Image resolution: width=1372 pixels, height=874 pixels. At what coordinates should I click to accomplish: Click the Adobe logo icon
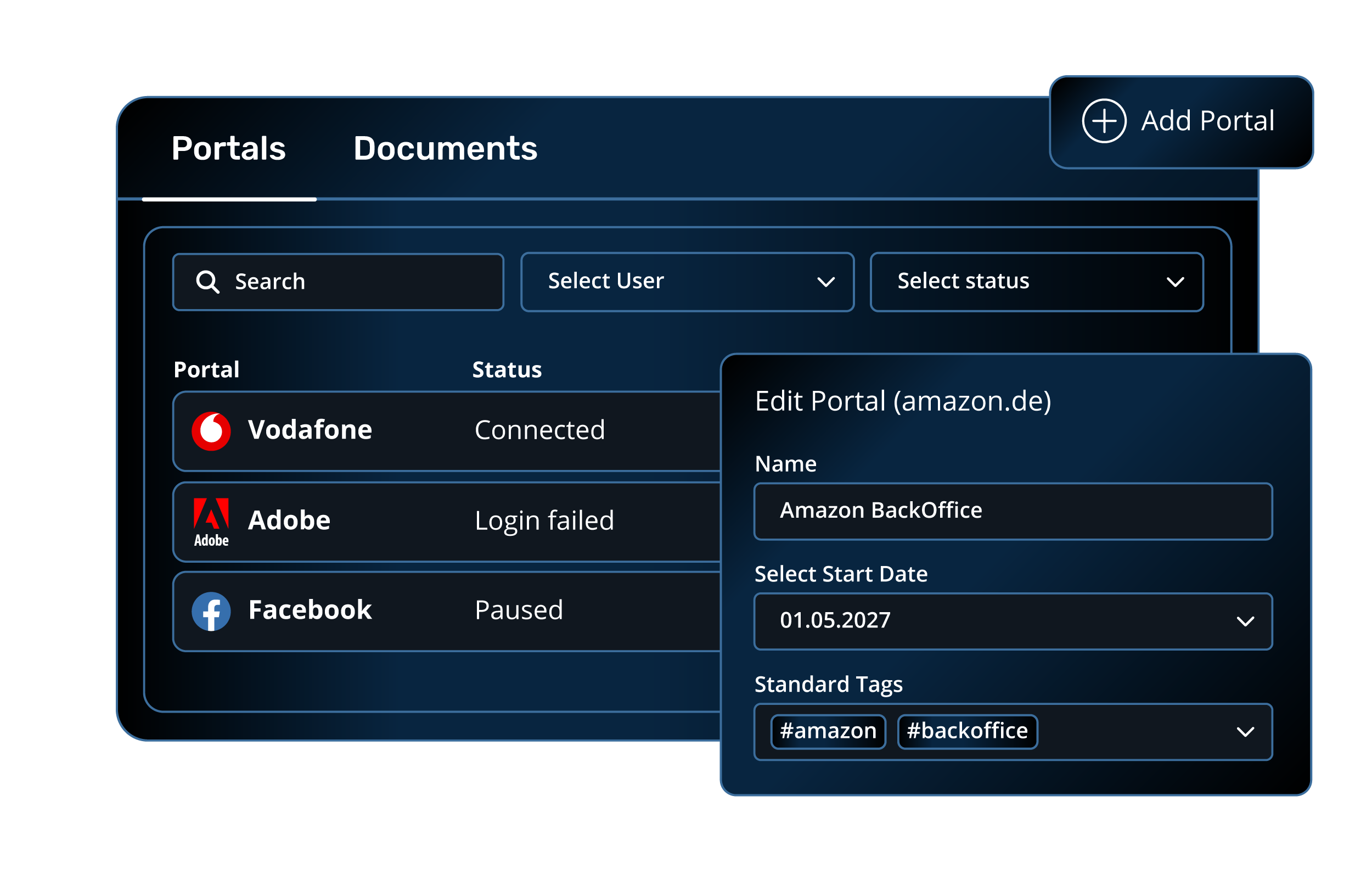pyautogui.click(x=211, y=522)
